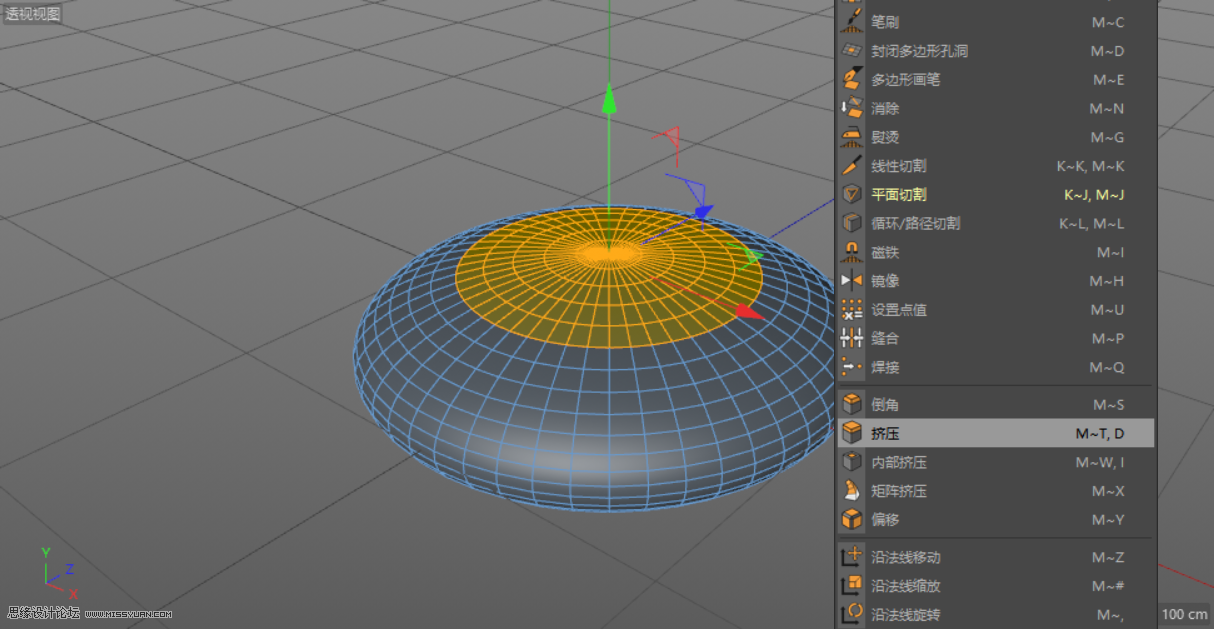This screenshot has width=1214, height=629.
Task: Select the 矩阵挤压 (Matrix Extrude) icon
Action: pos(852,491)
